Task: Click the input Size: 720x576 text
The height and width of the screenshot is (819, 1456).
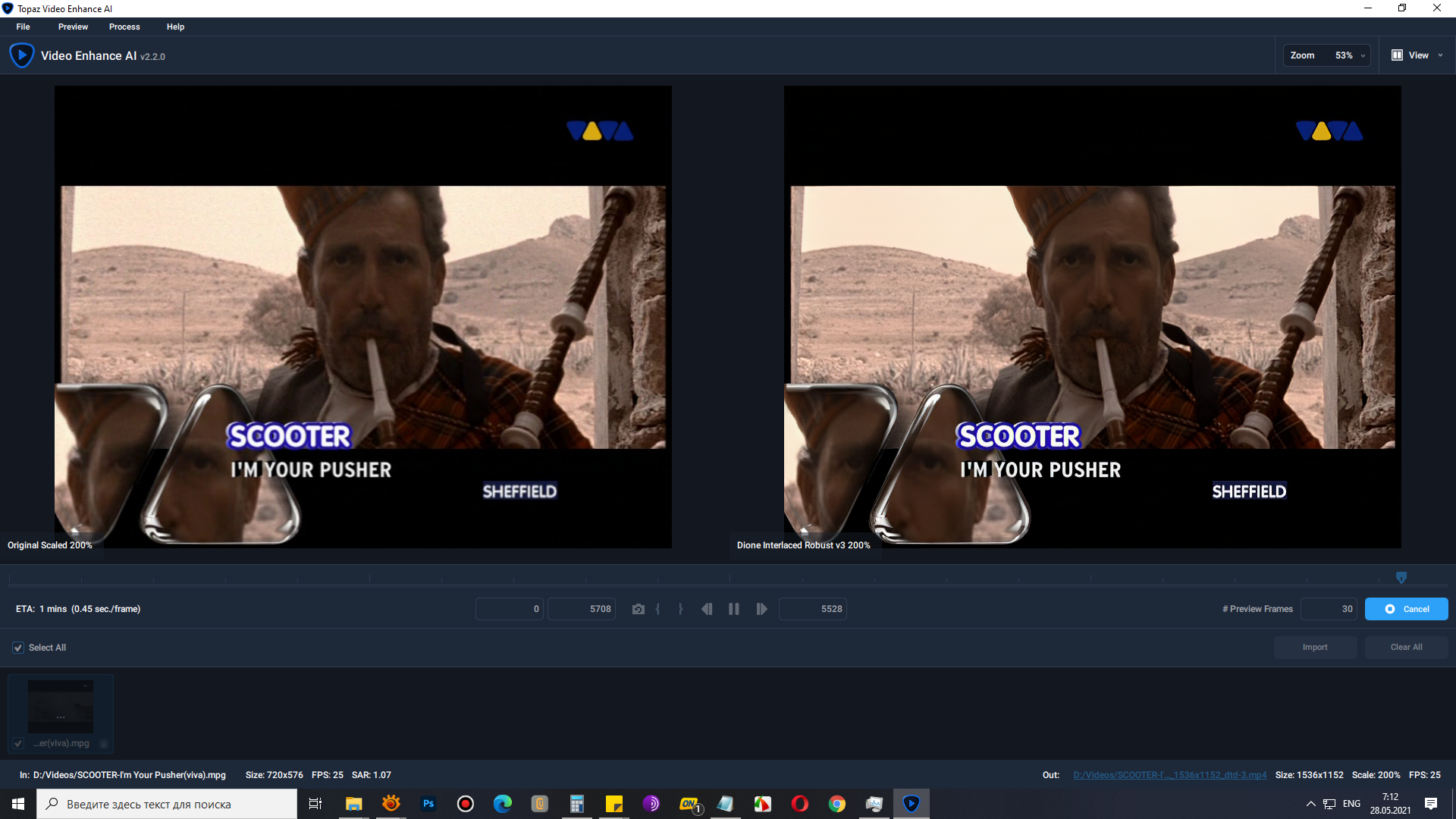Action: [x=274, y=775]
